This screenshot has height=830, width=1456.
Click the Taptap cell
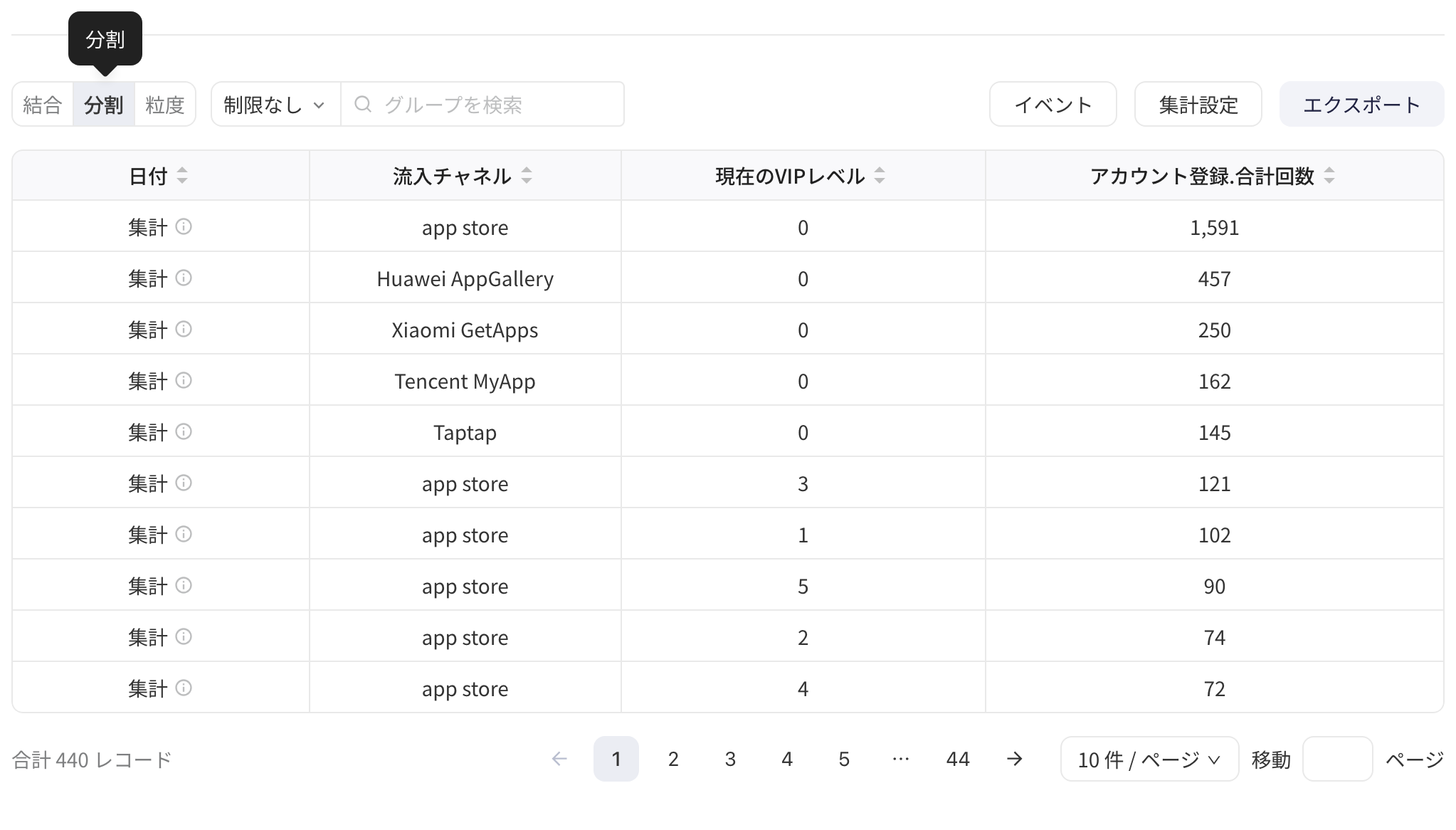coord(465,432)
